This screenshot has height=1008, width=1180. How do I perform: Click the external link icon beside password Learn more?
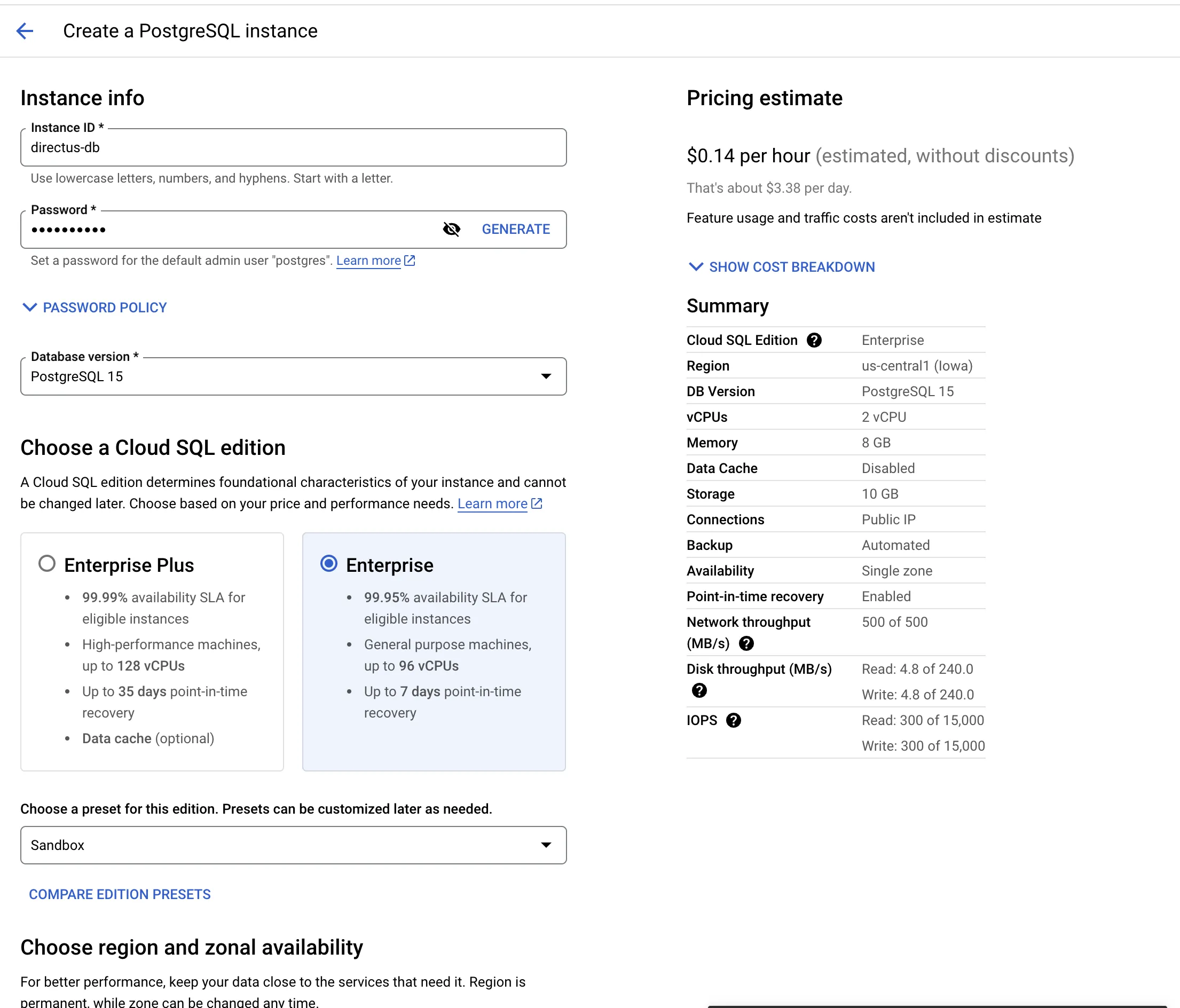tap(410, 260)
